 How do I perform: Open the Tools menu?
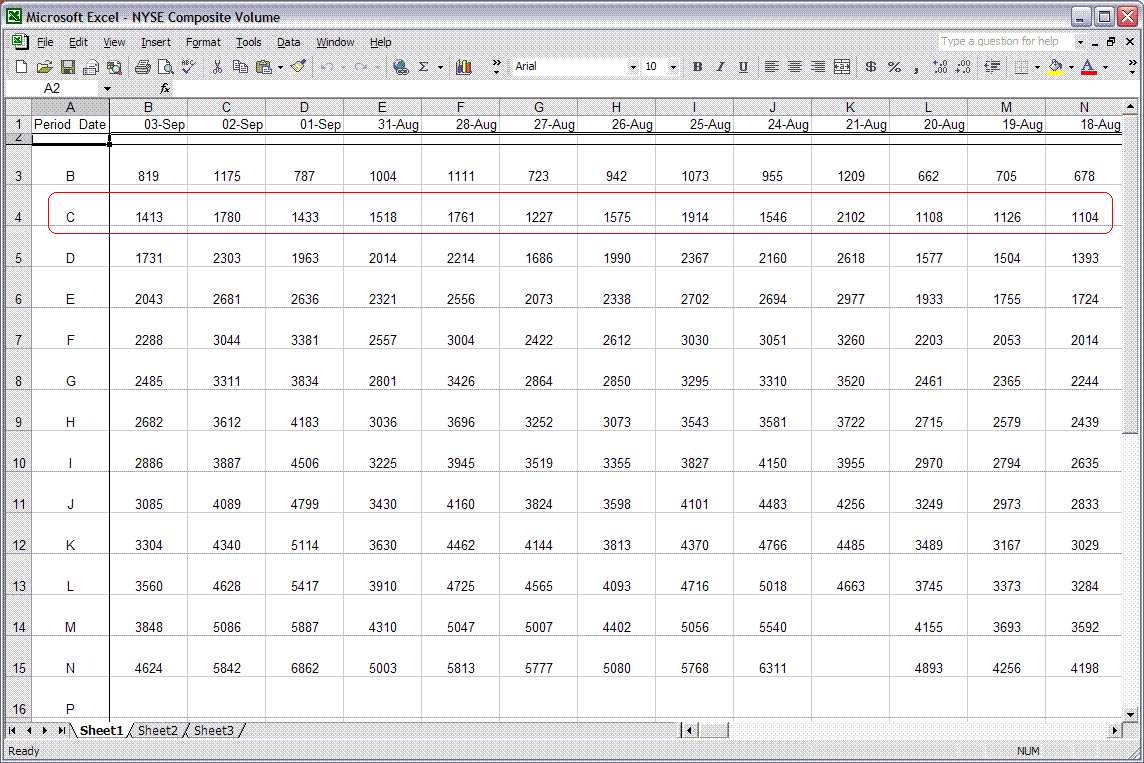248,42
